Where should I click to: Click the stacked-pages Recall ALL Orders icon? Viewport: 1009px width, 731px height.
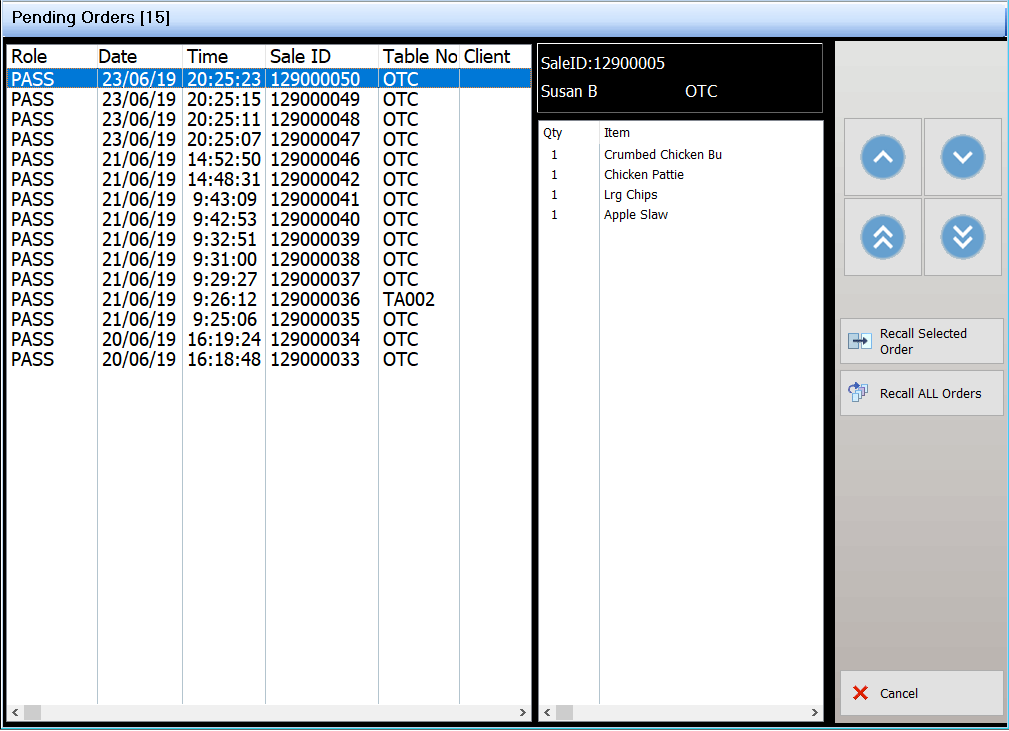point(857,392)
